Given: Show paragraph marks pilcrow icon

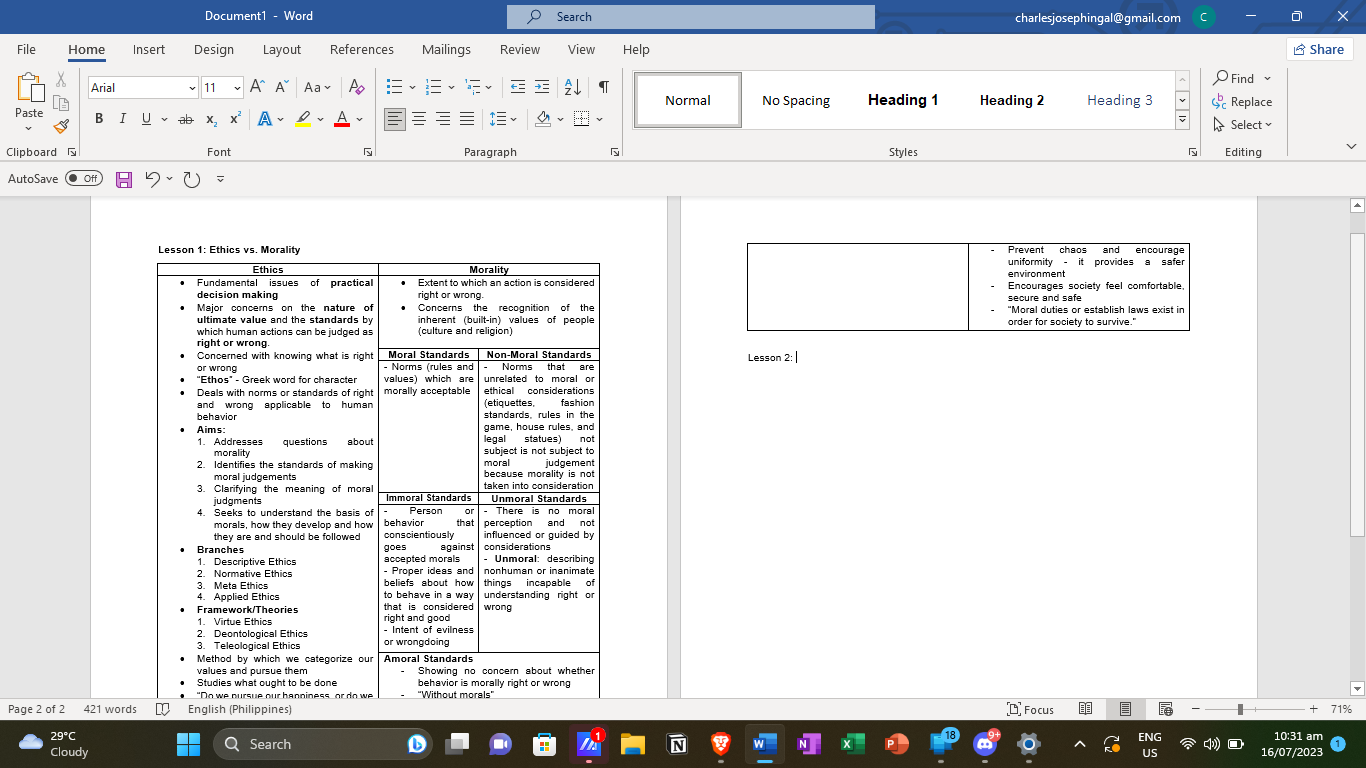Looking at the screenshot, I should coord(603,87).
